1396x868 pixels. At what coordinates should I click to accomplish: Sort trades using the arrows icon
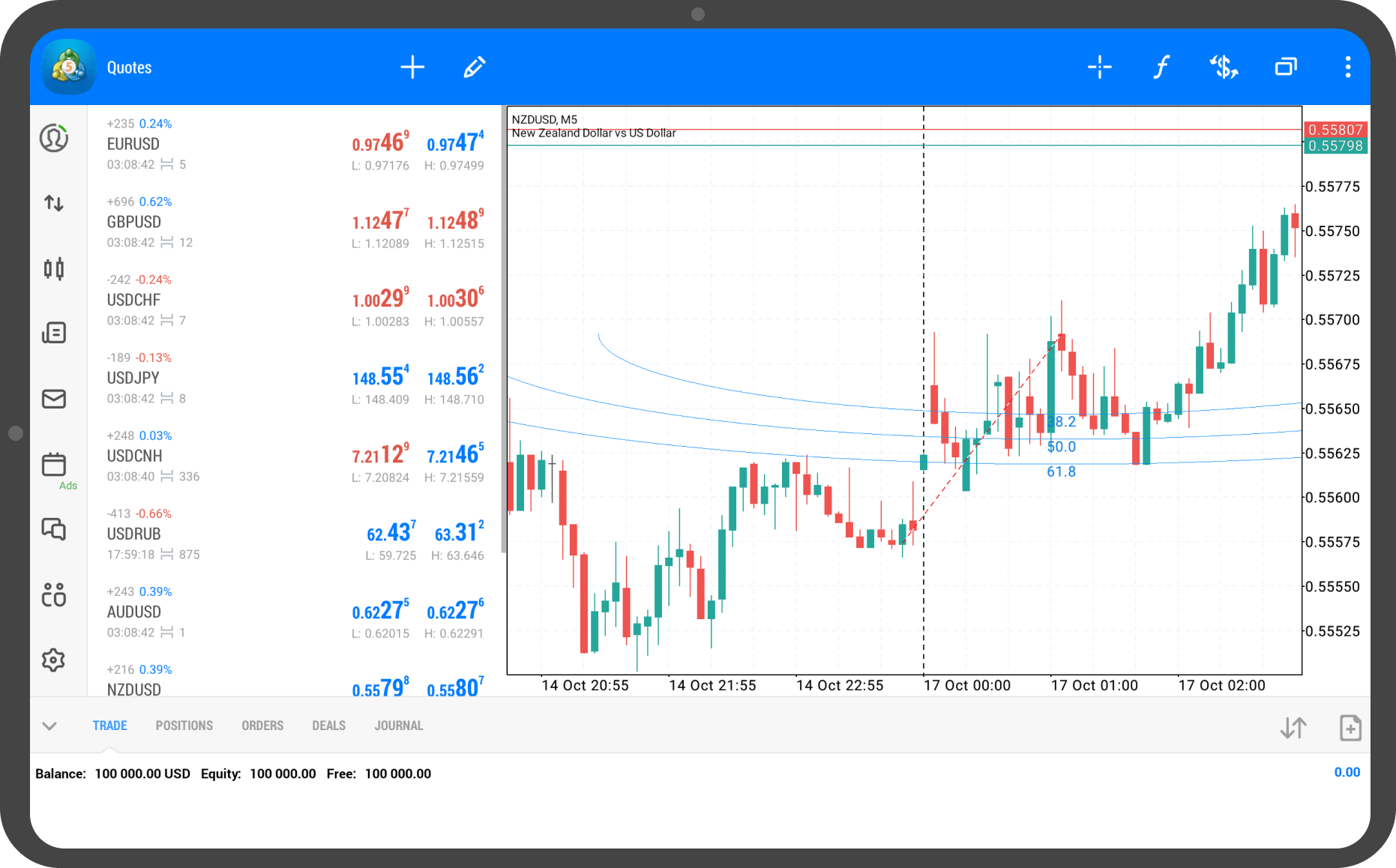[1293, 728]
